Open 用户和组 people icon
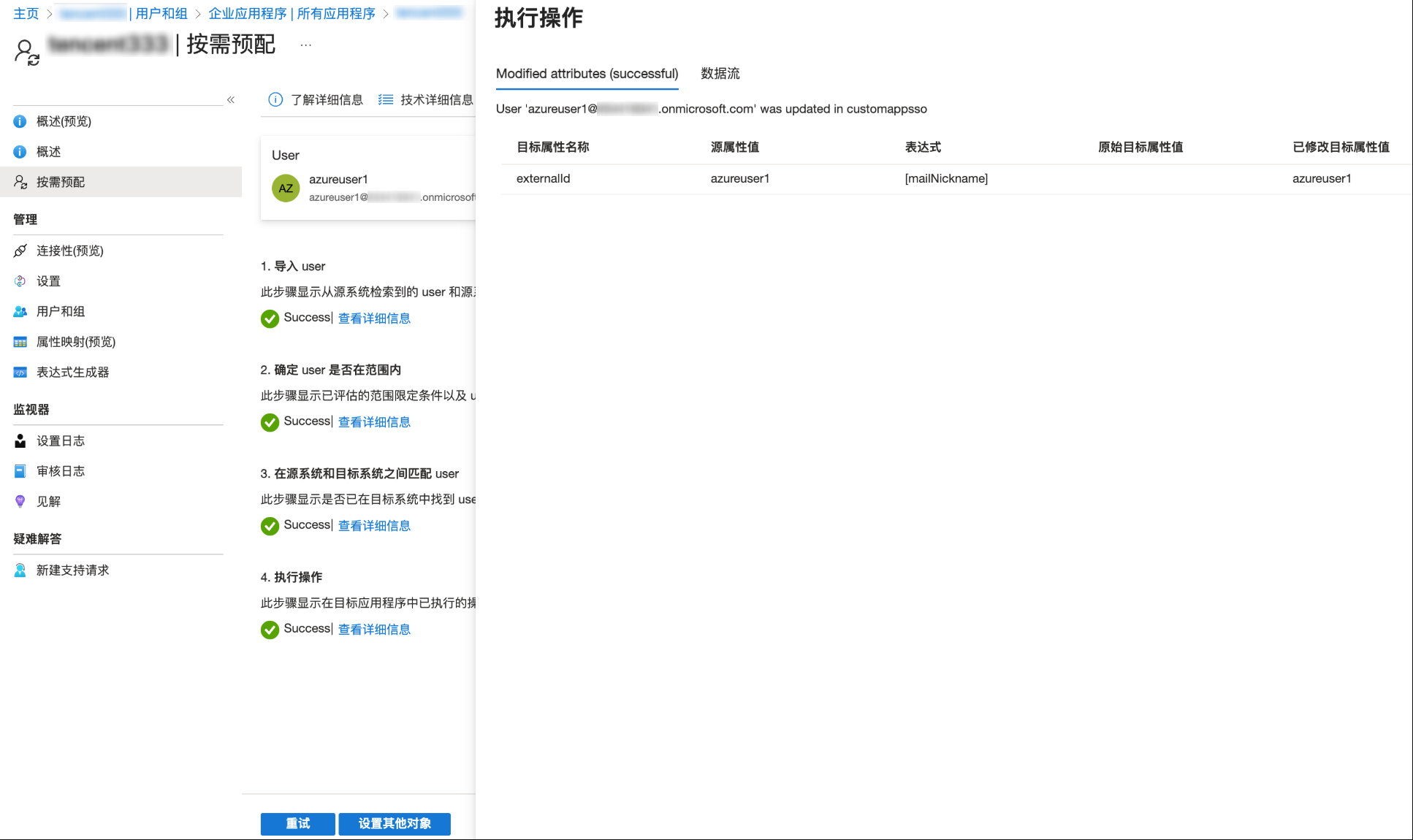The height and width of the screenshot is (840, 1413). (20, 311)
